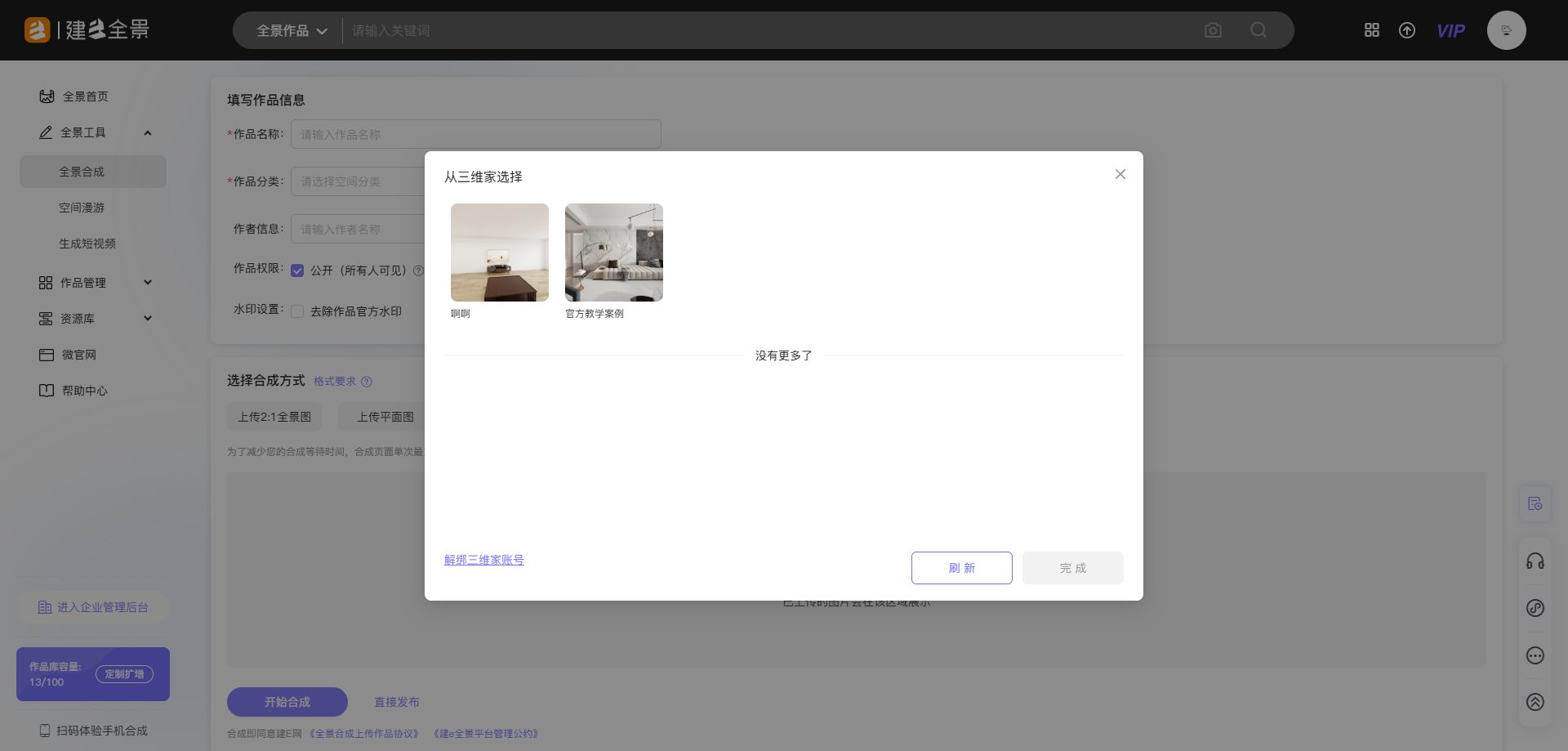
Task: Click the upload arrow icon
Action: [1407, 30]
